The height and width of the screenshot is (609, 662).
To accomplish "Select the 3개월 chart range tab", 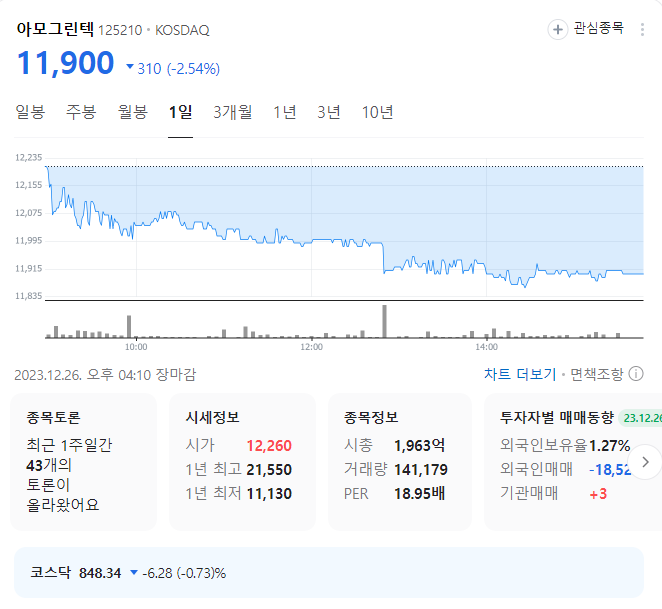I will pos(233,112).
